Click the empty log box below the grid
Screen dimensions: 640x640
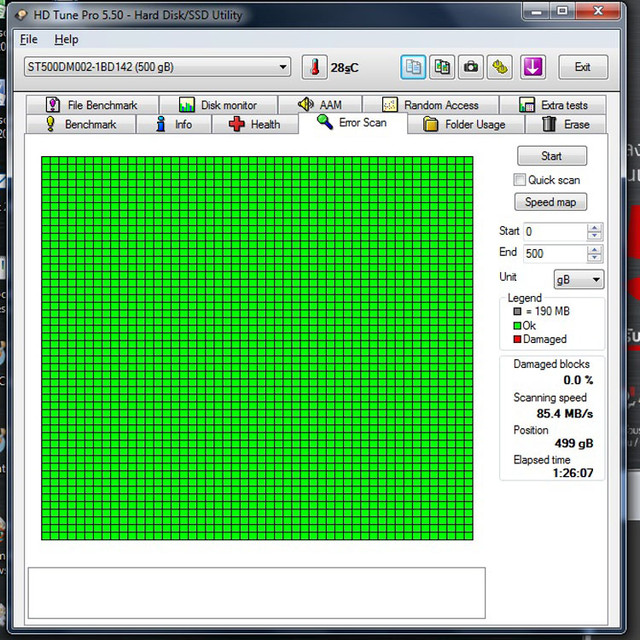256,593
